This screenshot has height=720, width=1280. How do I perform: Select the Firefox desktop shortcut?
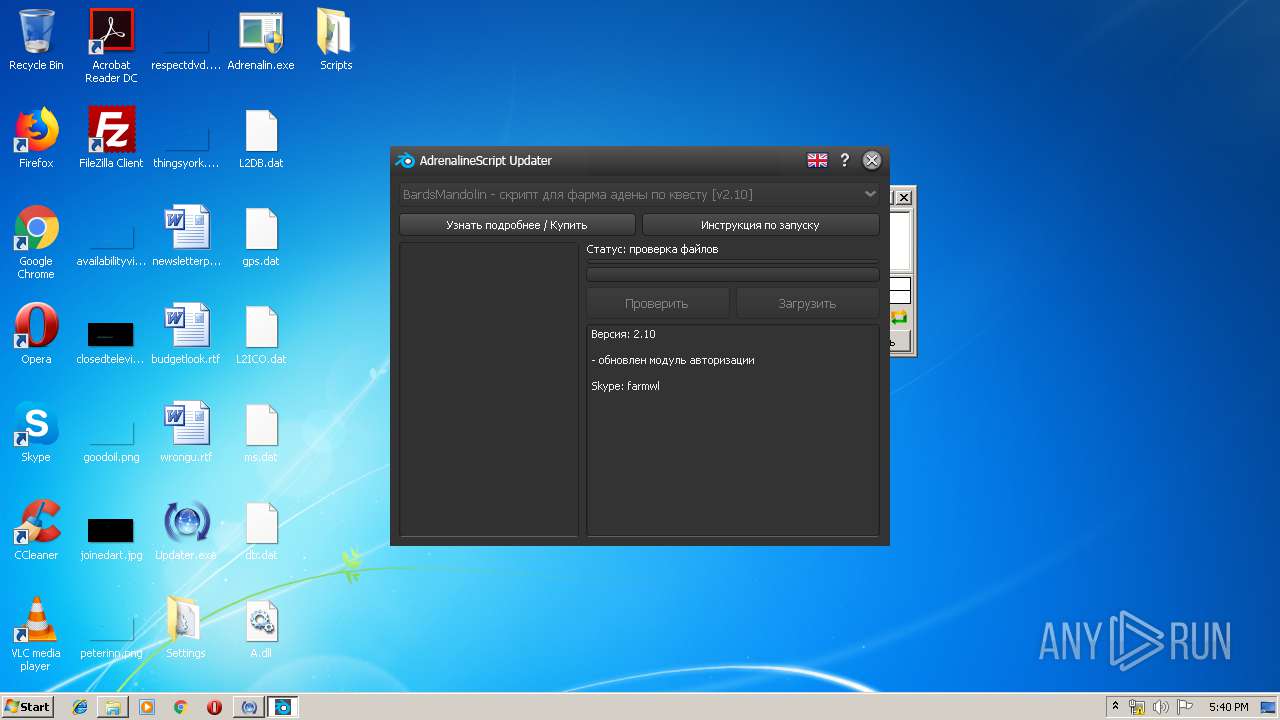pos(36,139)
